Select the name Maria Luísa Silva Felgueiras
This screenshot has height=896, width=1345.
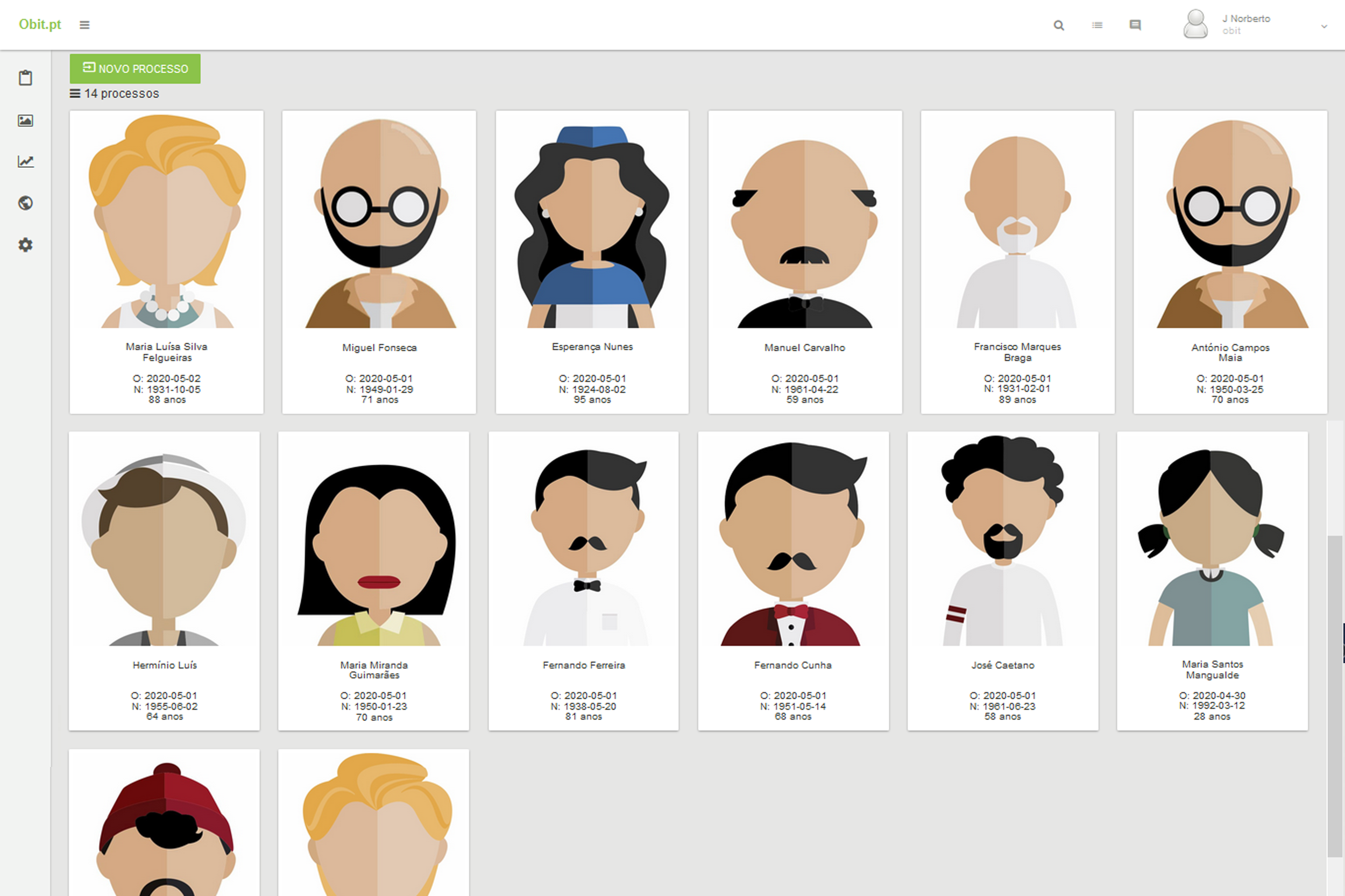pyautogui.click(x=167, y=352)
